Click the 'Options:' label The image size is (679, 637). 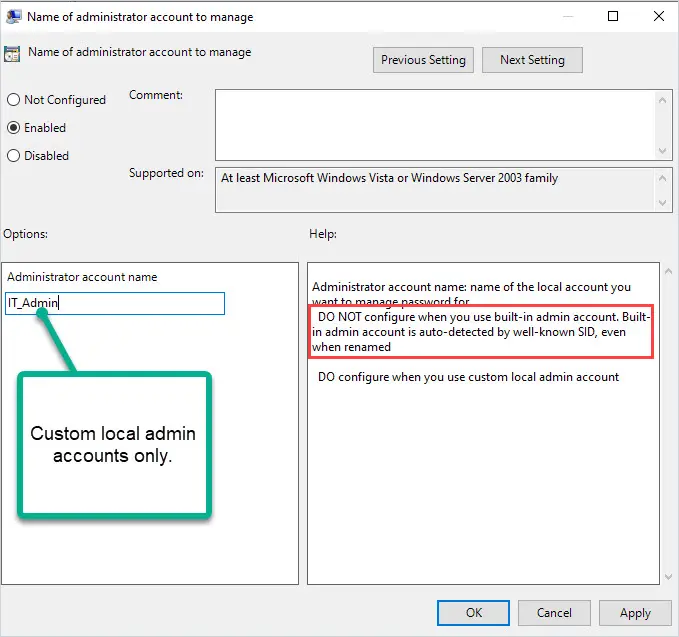pos(26,234)
